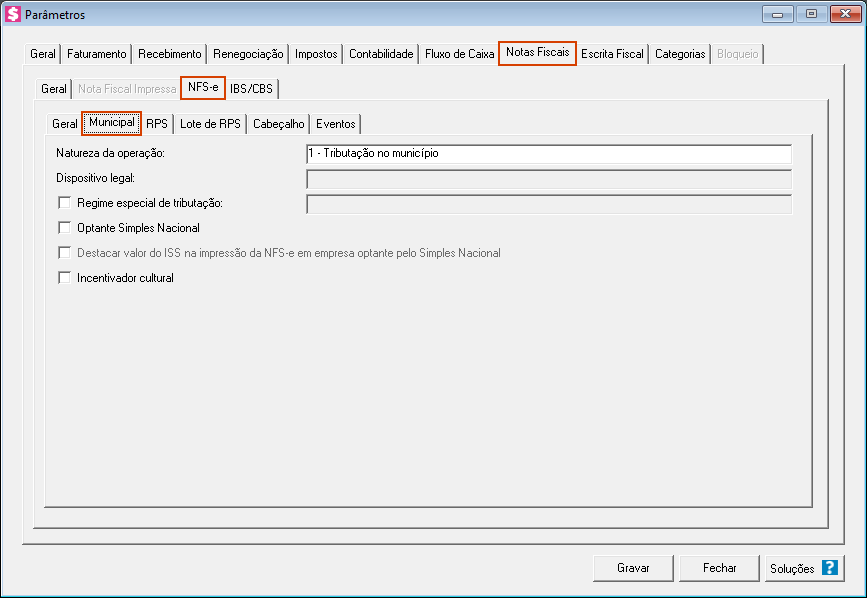Go to the Fluxo de Caixa tab
The height and width of the screenshot is (598, 867).
tap(459, 54)
